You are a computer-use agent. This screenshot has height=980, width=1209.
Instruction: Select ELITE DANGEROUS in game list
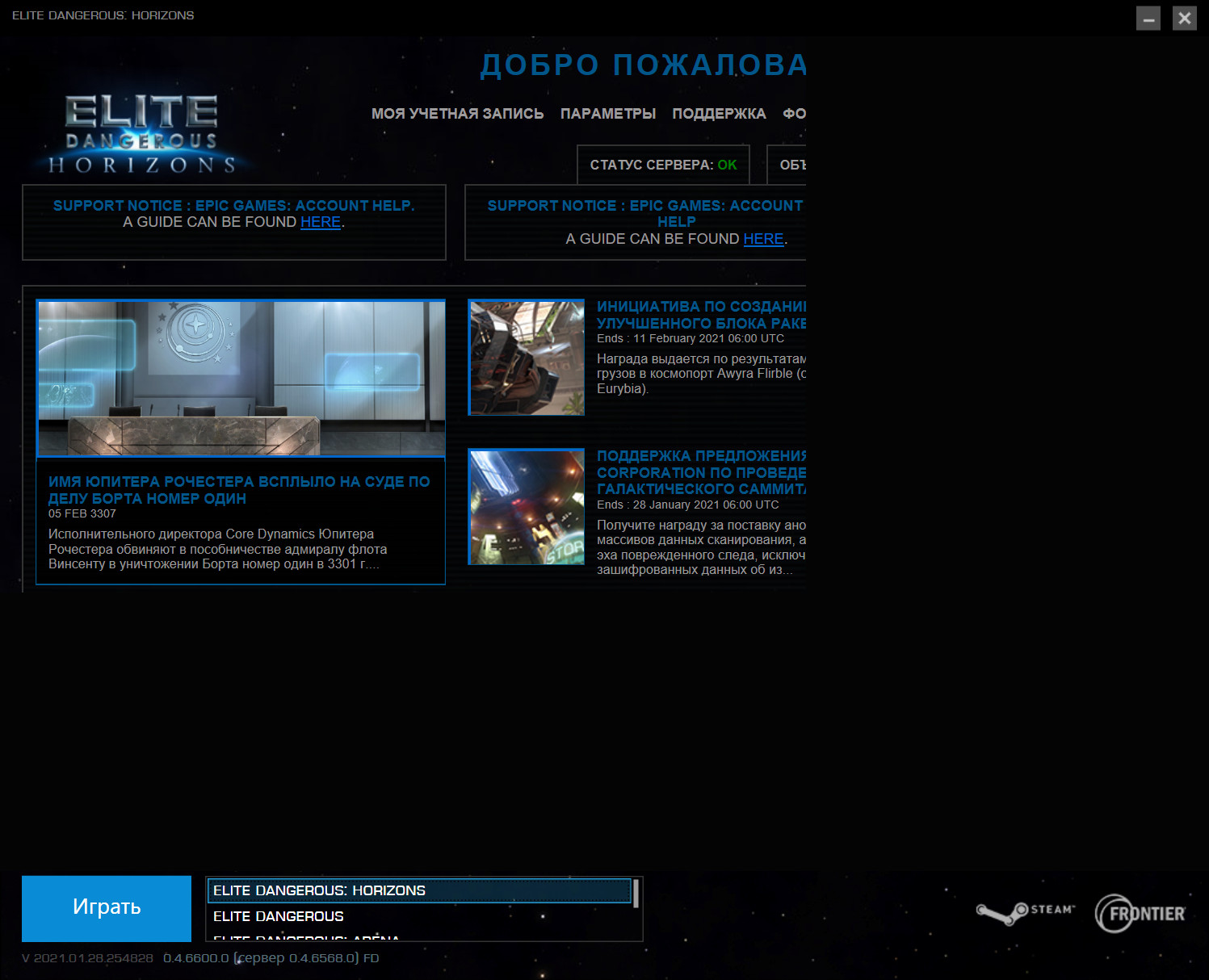coord(419,916)
